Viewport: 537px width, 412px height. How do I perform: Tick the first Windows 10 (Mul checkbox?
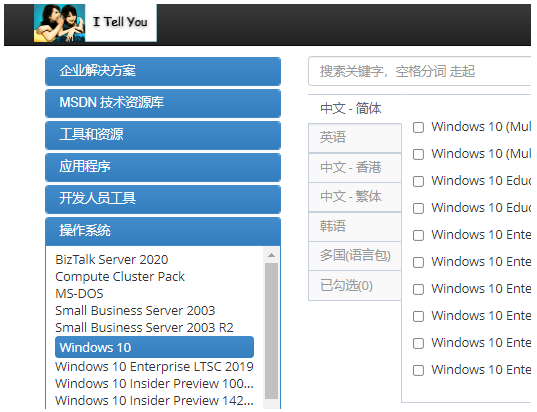click(x=418, y=127)
